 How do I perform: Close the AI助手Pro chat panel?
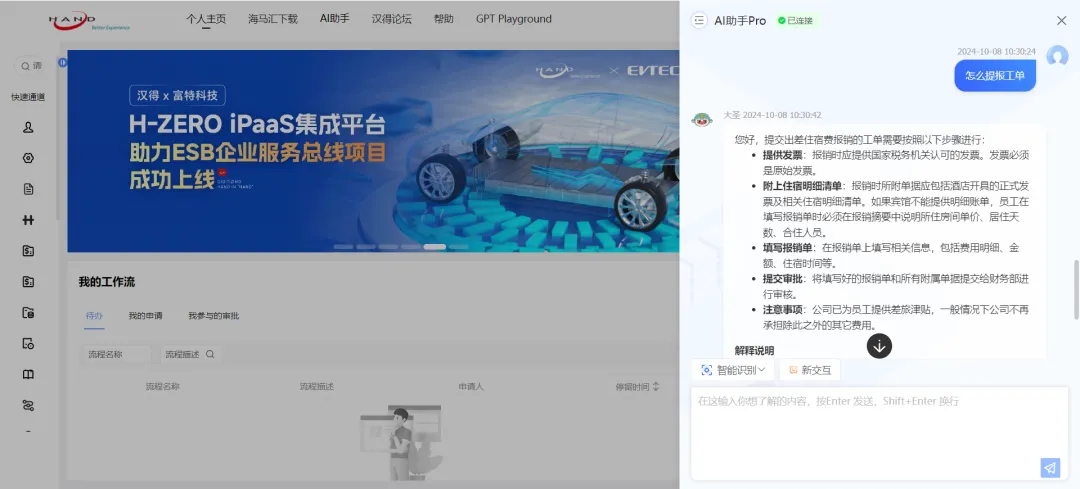[1061, 21]
